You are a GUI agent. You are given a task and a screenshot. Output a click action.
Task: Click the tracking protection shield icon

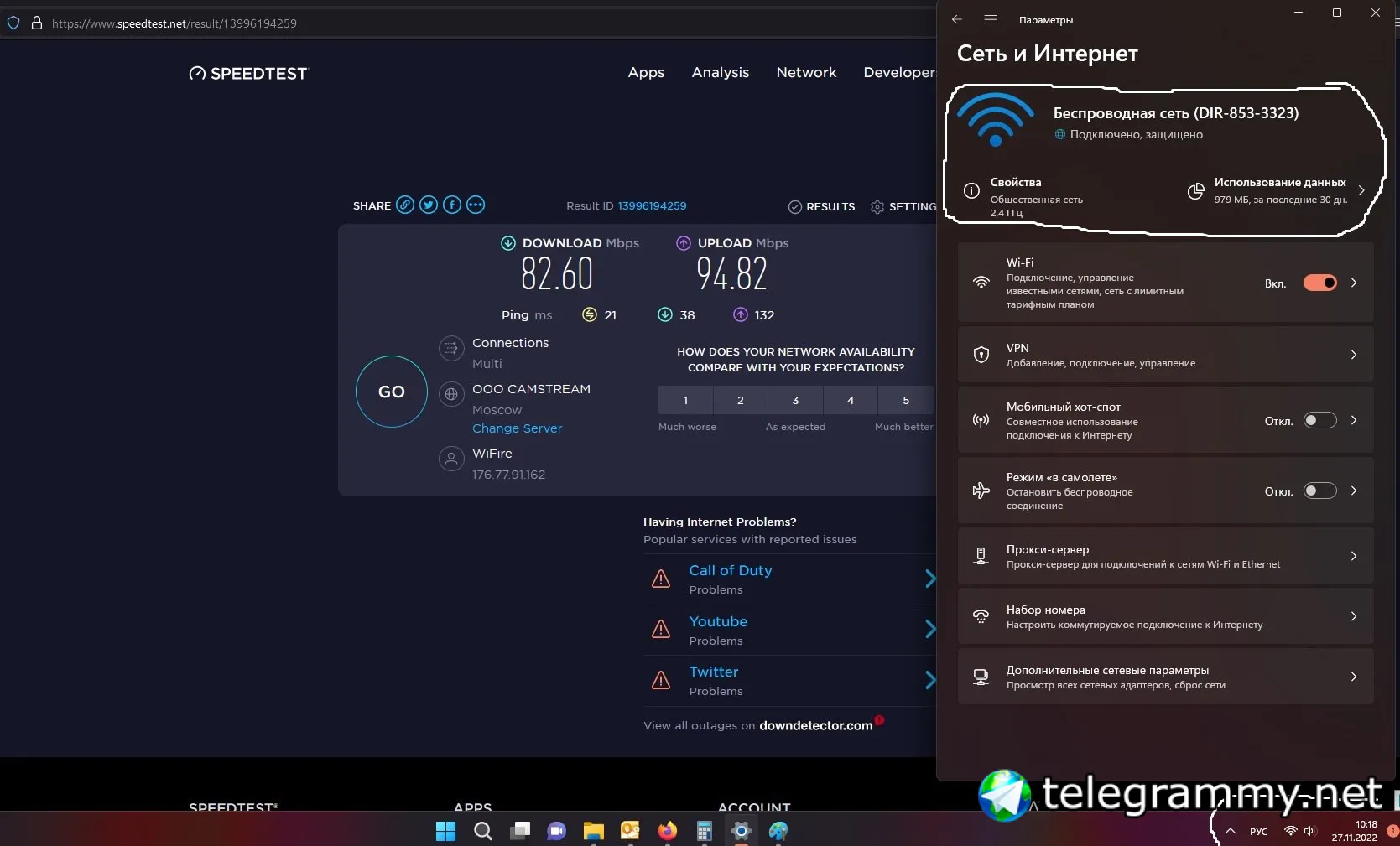pos(13,23)
